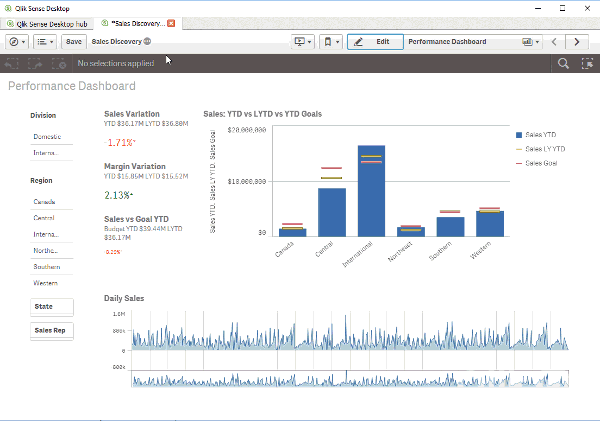Click the Daily Sales mini chart scroller
Image resolution: width=600 pixels, height=421 pixels.
click(x=350, y=379)
